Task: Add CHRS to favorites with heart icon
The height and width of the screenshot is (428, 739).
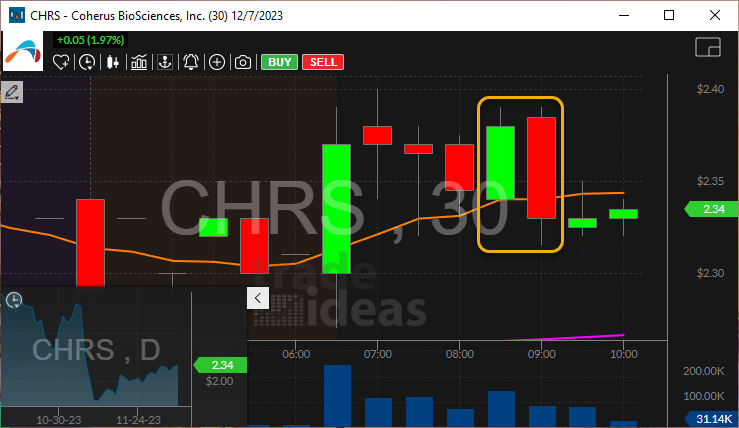Action: point(61,62)
